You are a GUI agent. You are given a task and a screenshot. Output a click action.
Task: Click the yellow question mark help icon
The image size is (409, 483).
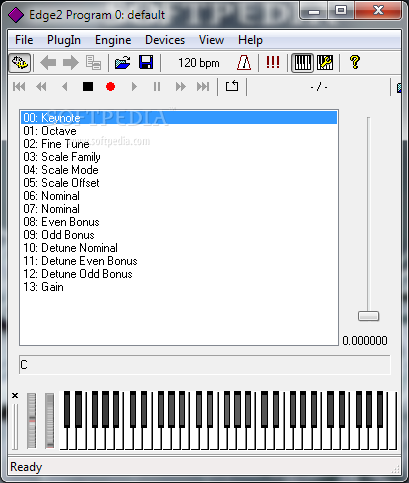(x=355, y=62)
